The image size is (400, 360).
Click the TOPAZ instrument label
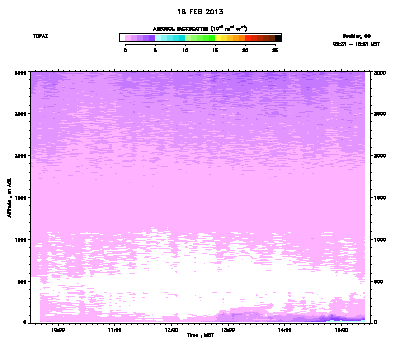(x=40, y=36)
